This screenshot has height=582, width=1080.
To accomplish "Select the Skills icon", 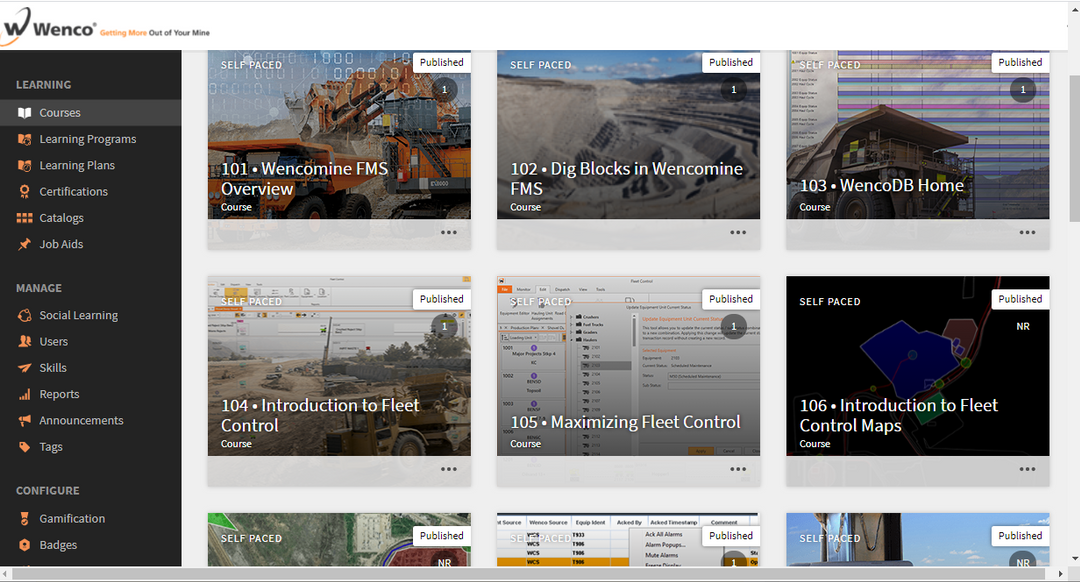I will 24,367.
